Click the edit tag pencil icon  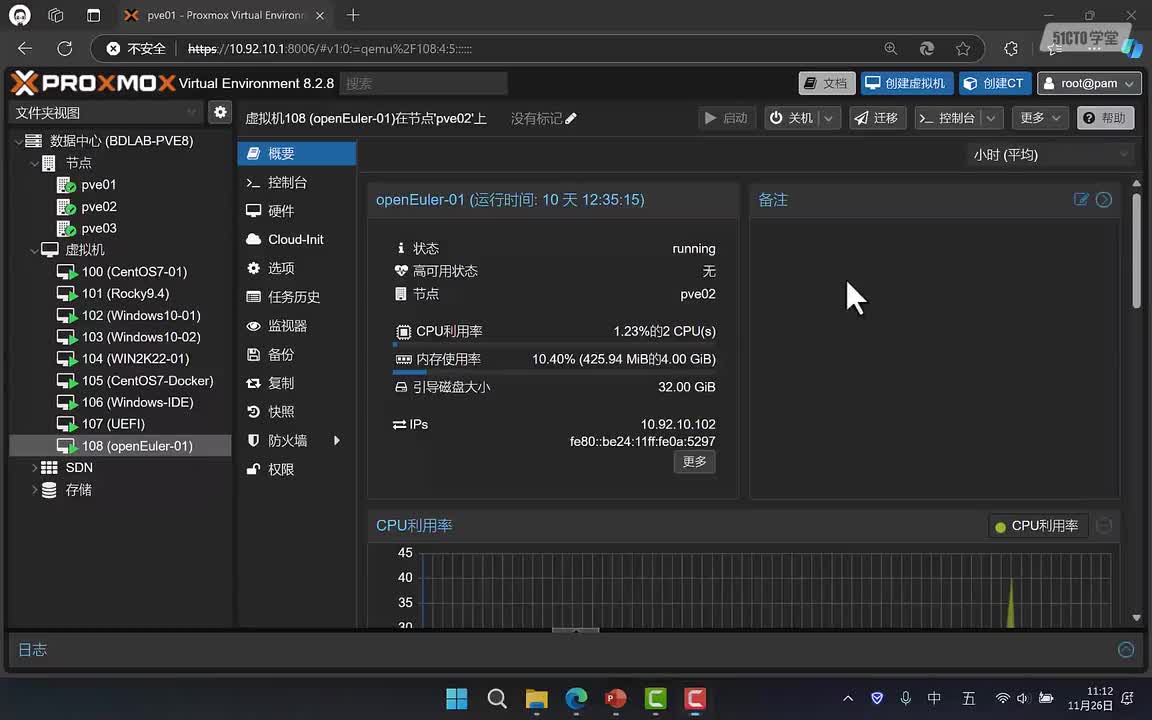coord(571,118)
